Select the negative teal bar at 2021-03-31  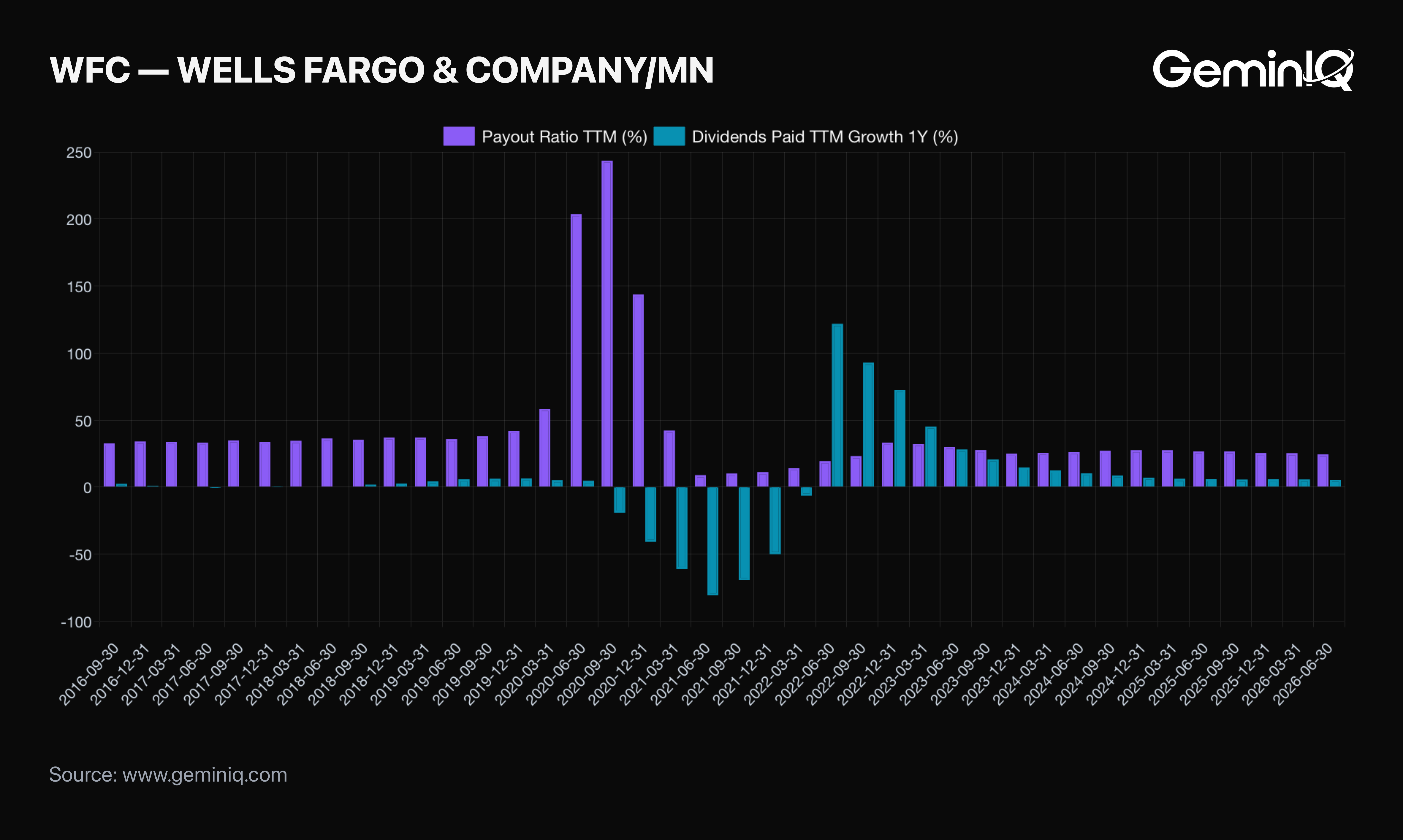[x=682, y=528]
